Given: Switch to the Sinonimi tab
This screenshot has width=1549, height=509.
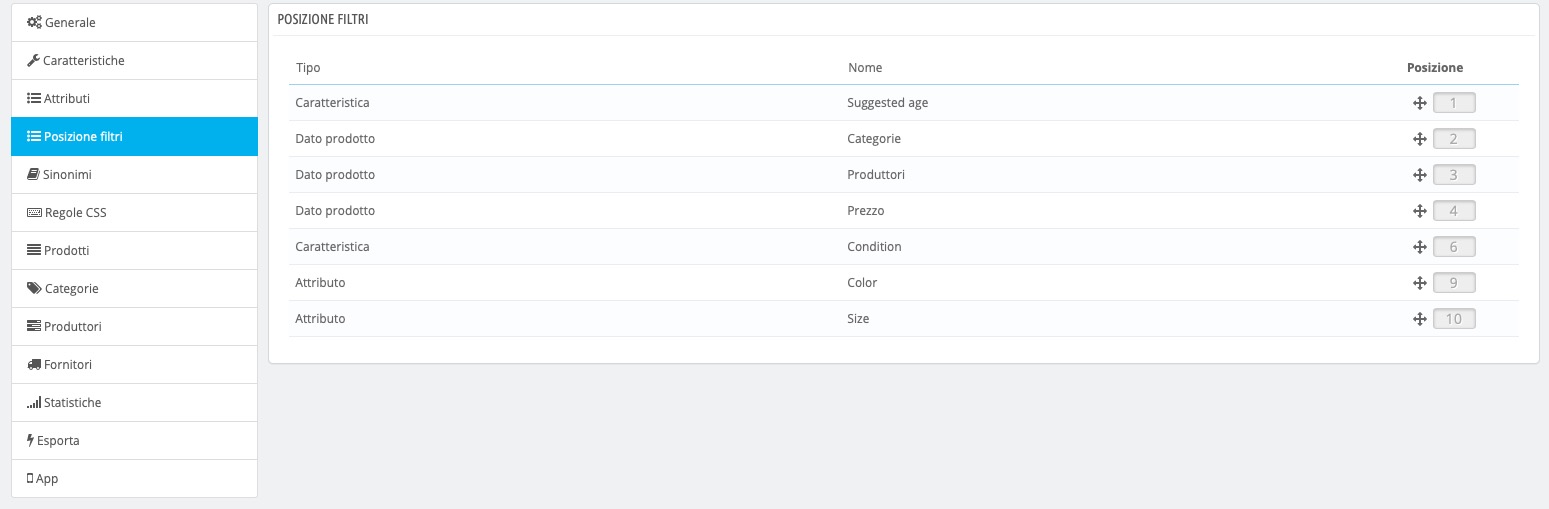Looking at the screenshot, I should point(134,175).
